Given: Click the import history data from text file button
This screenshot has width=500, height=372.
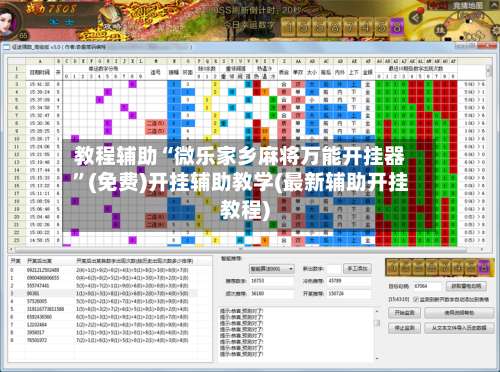Looking at the screenshot, I should 459,328.
